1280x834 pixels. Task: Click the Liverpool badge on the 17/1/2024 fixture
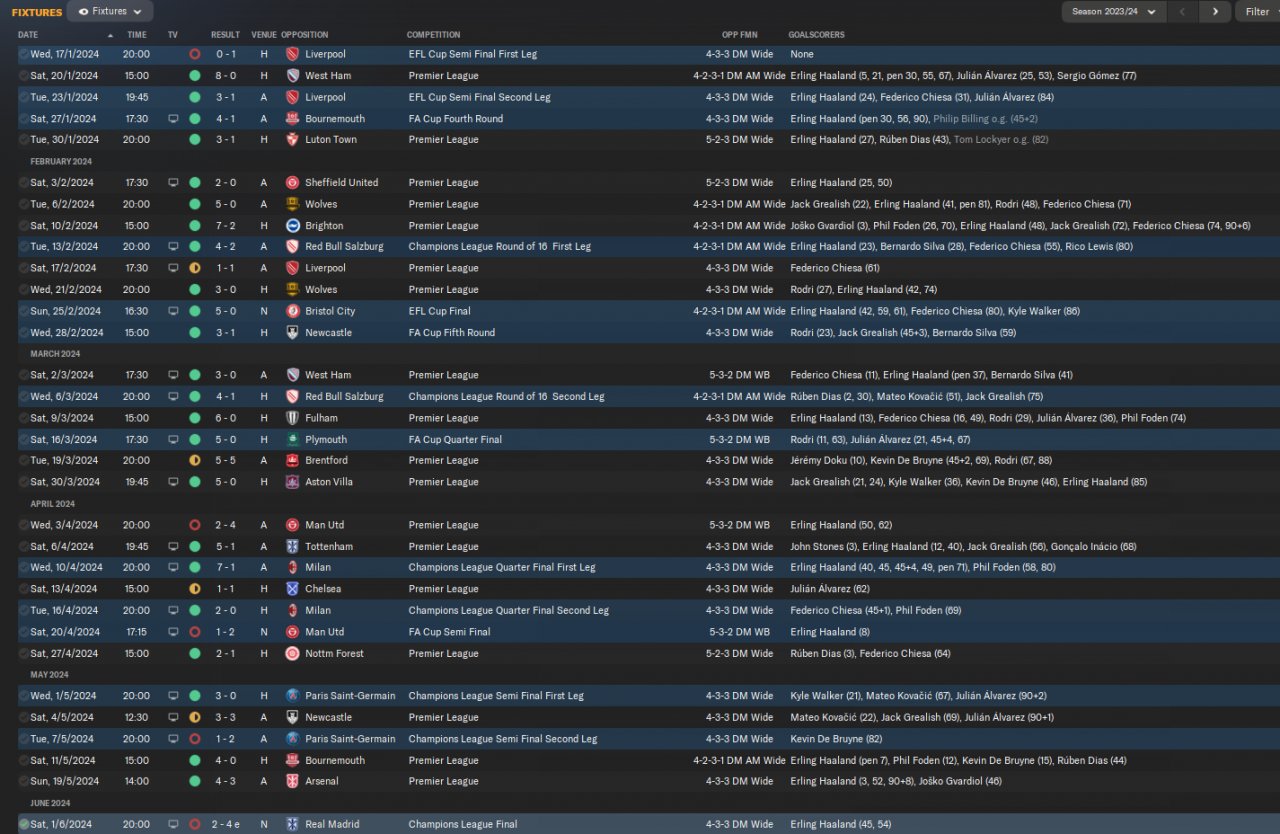292,54
